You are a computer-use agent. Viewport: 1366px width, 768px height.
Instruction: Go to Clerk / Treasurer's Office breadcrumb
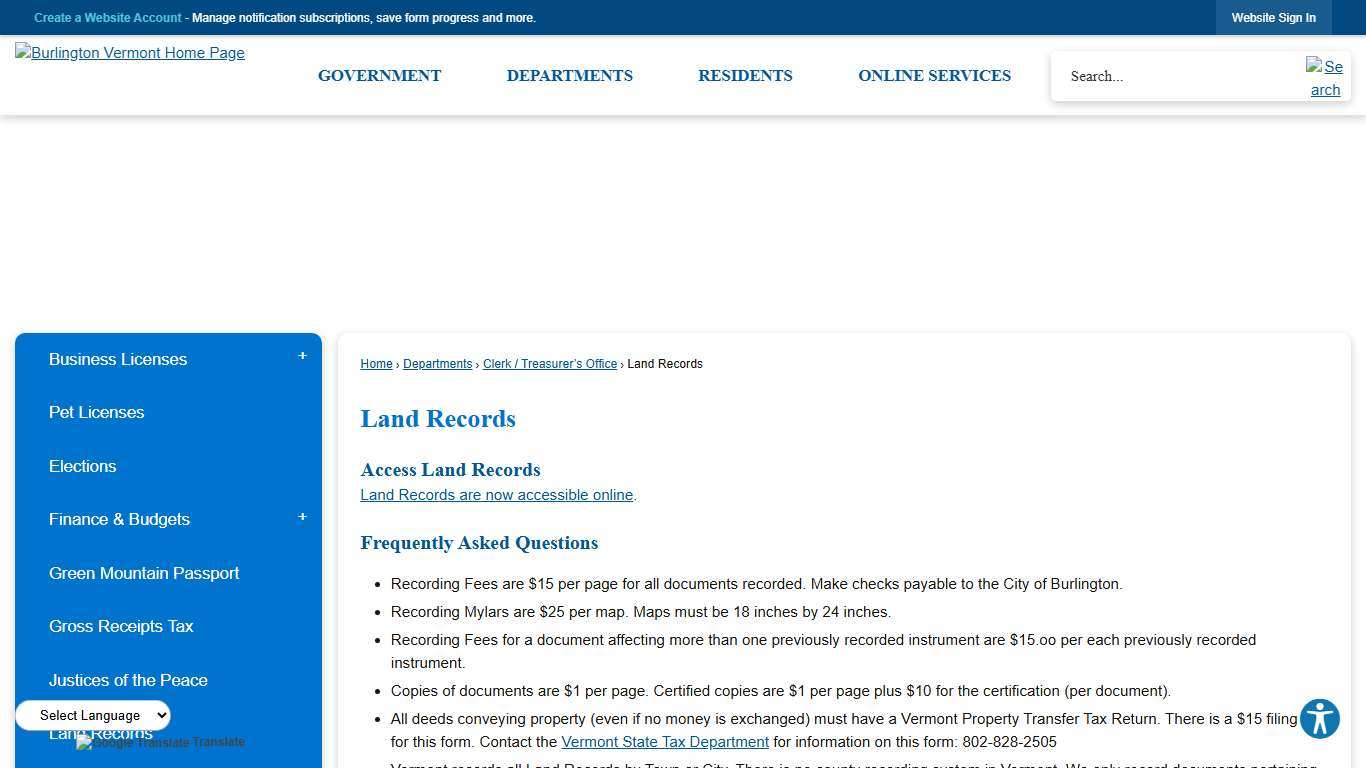(x=549, y=364)
